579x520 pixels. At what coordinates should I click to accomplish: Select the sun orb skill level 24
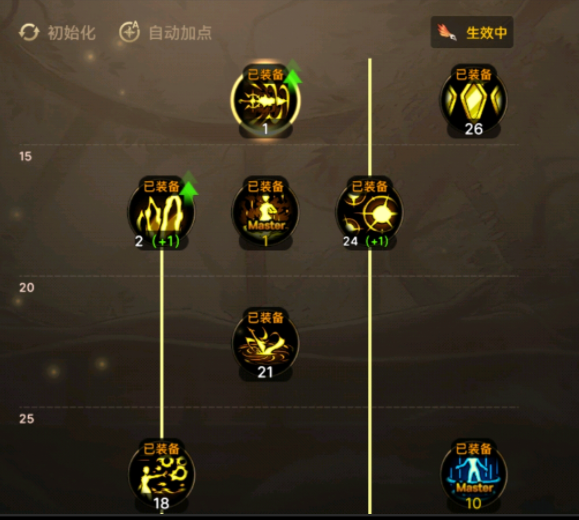[370, 212]
